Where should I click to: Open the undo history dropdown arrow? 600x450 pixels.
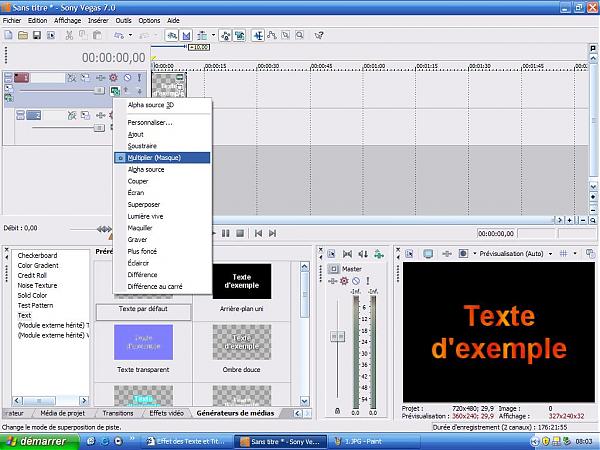(x=132, y=35)
